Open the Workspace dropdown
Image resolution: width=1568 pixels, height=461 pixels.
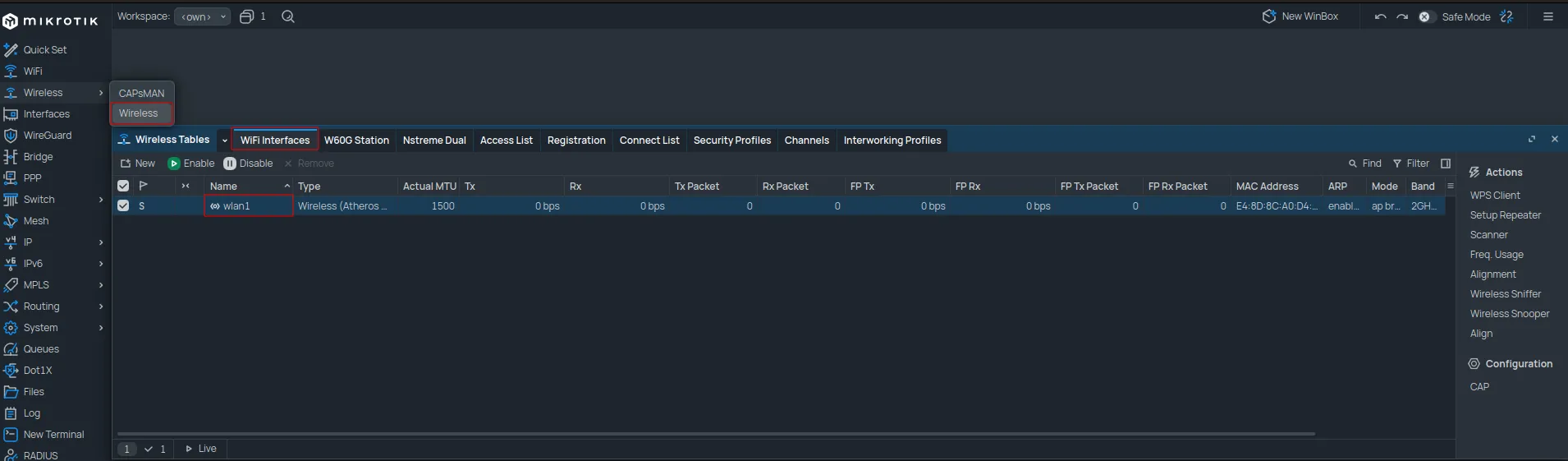tap(202, 16)
